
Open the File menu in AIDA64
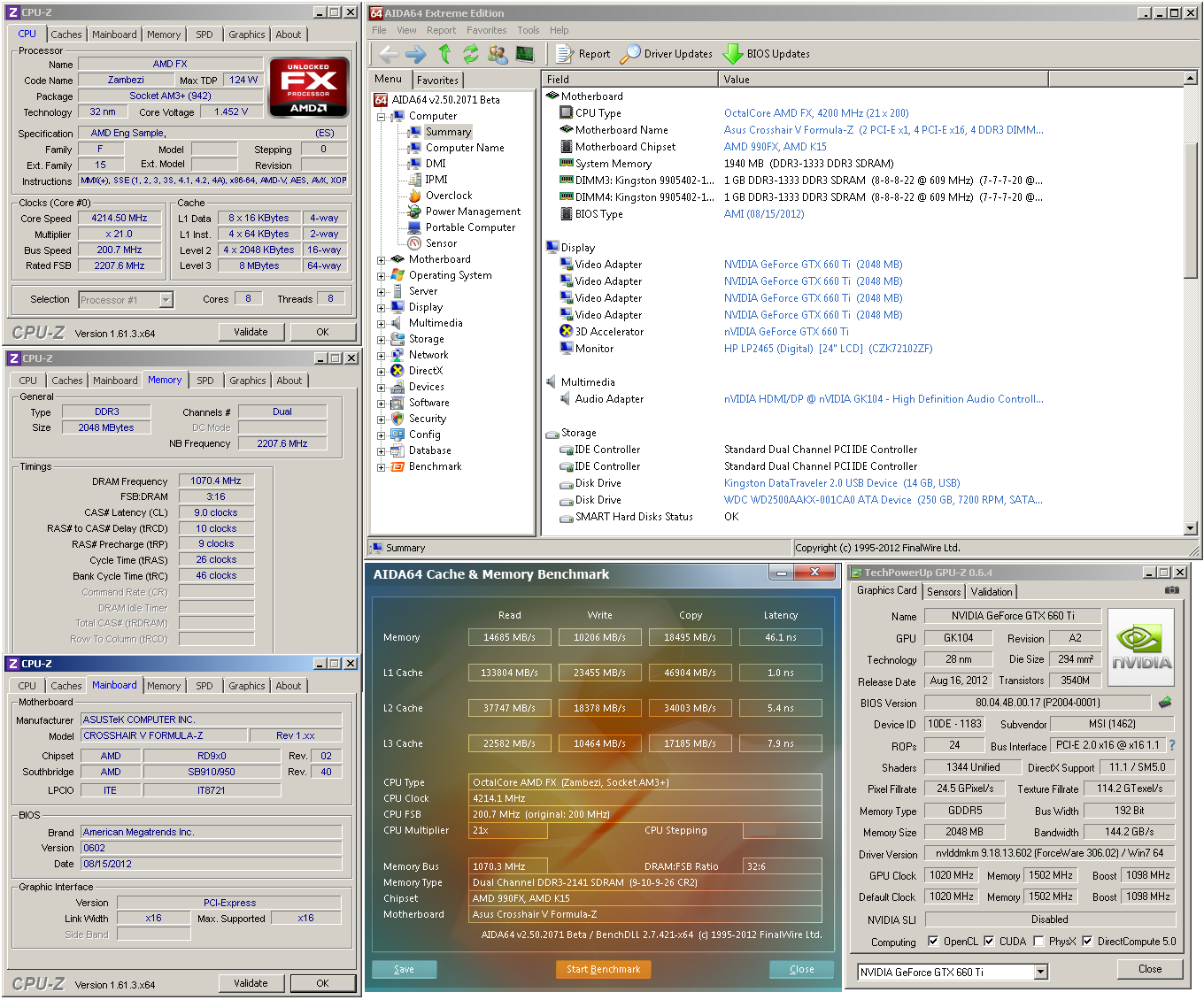click(x=379, y=30)
